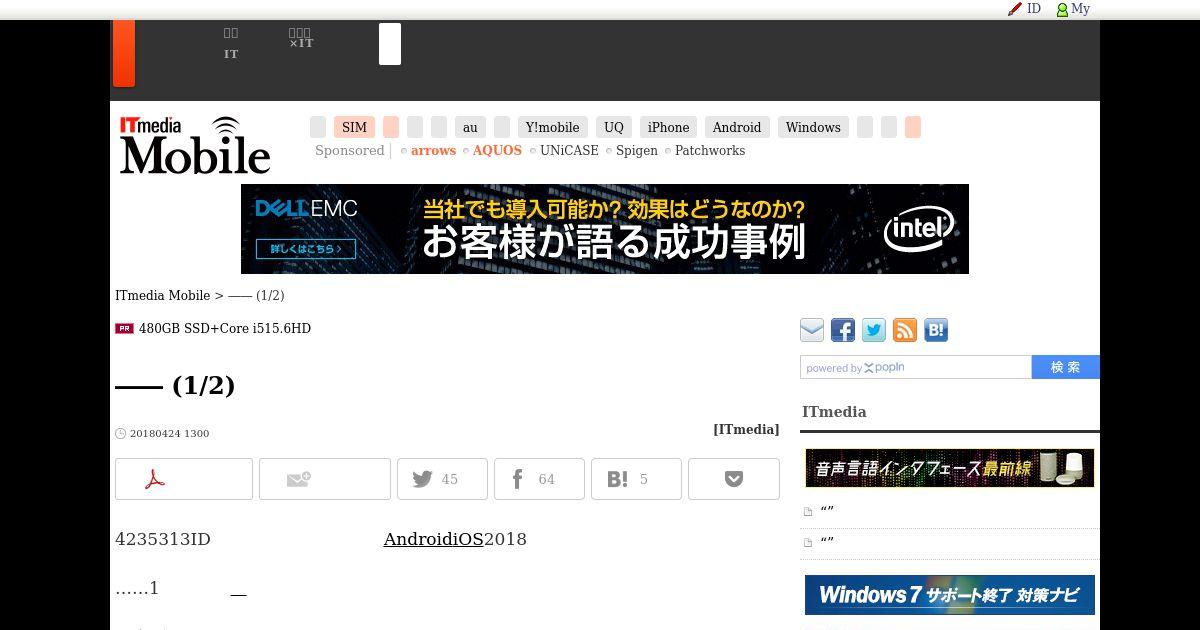Click the Hatena B! bookmark icon

pyautogui.click(x=936, y=330)
